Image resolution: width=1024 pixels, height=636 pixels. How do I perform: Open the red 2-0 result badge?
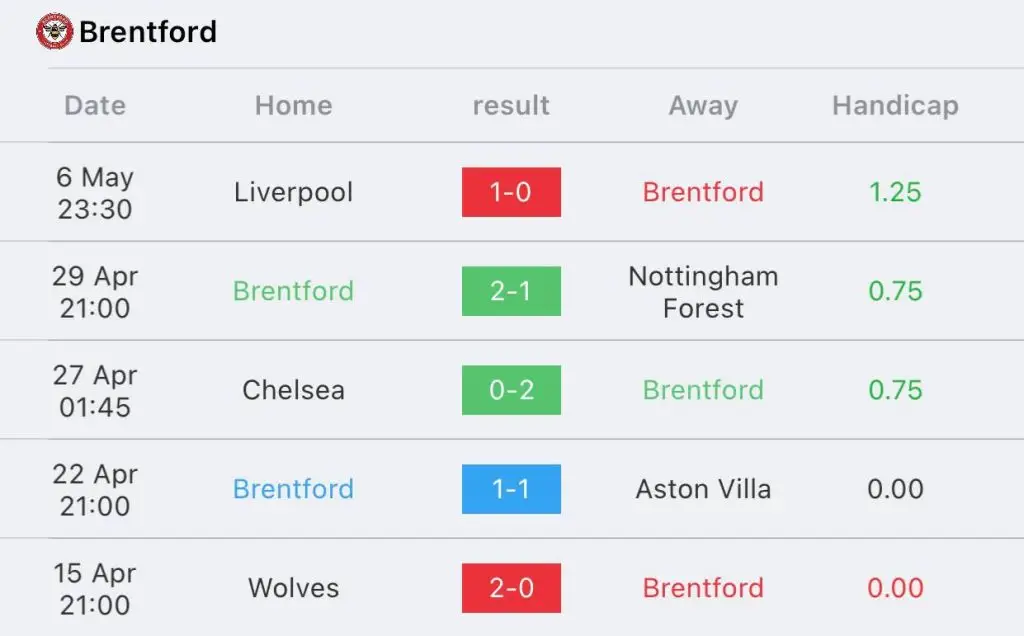[x=511, y=588]
